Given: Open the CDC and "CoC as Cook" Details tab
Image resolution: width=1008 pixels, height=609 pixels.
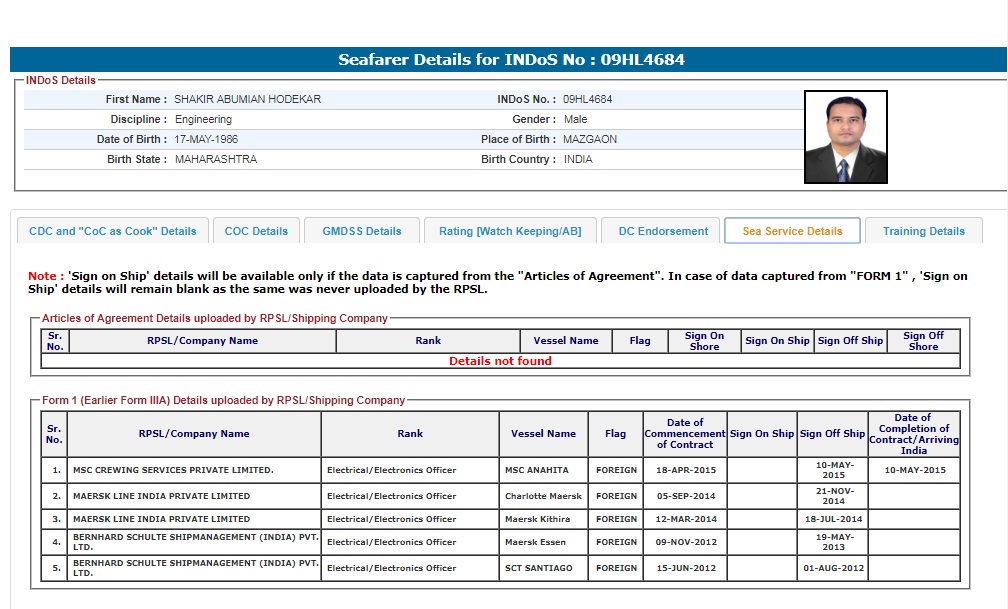Looking at the screenshot, I should [x=113, y=231].
